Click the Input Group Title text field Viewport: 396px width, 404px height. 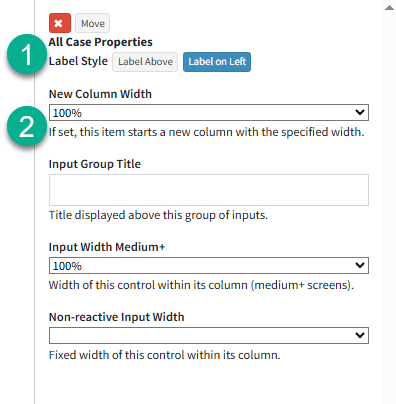point(209,190)
